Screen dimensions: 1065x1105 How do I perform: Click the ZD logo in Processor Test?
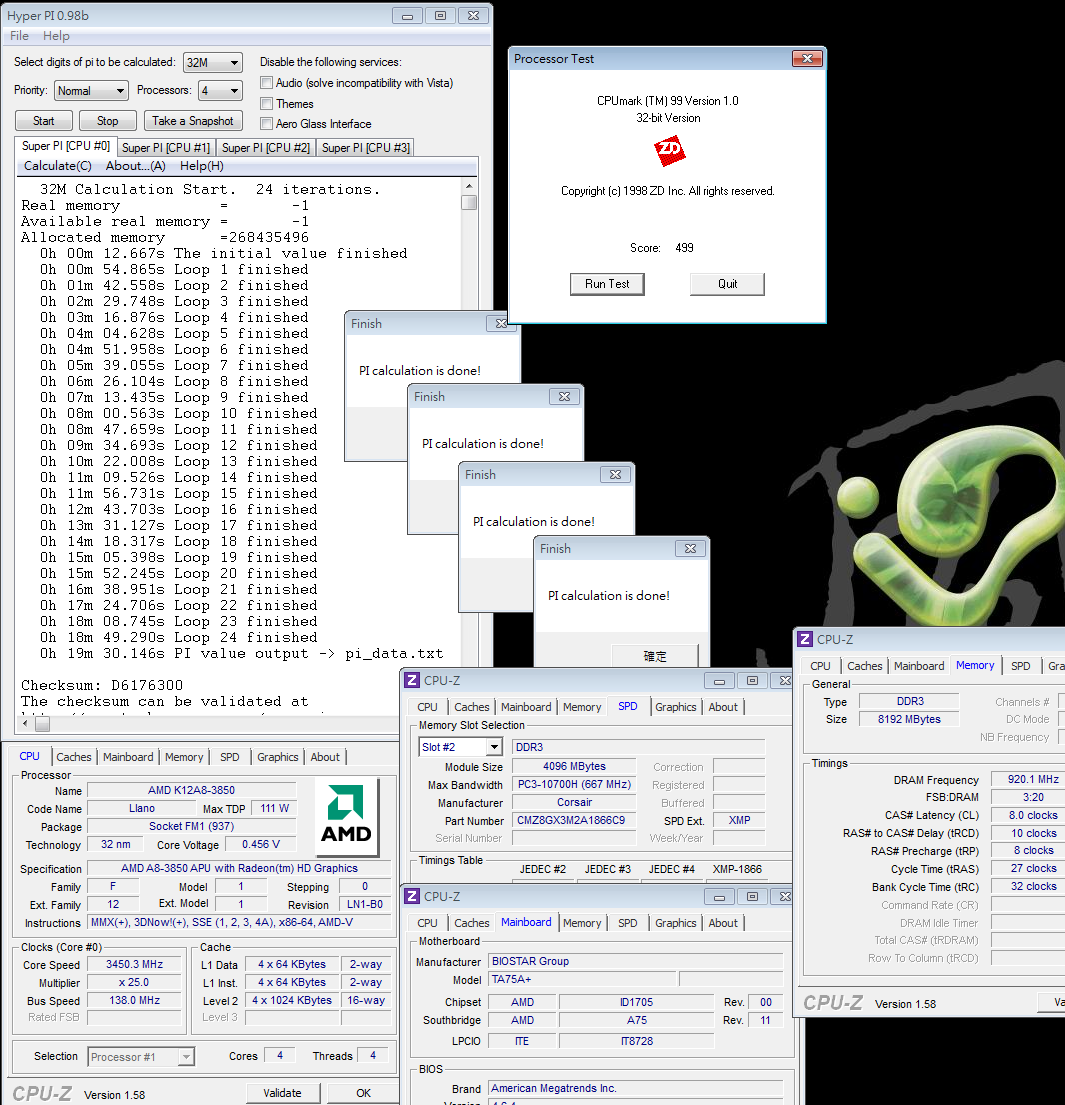pyautogui.click(x=669, y=150)
